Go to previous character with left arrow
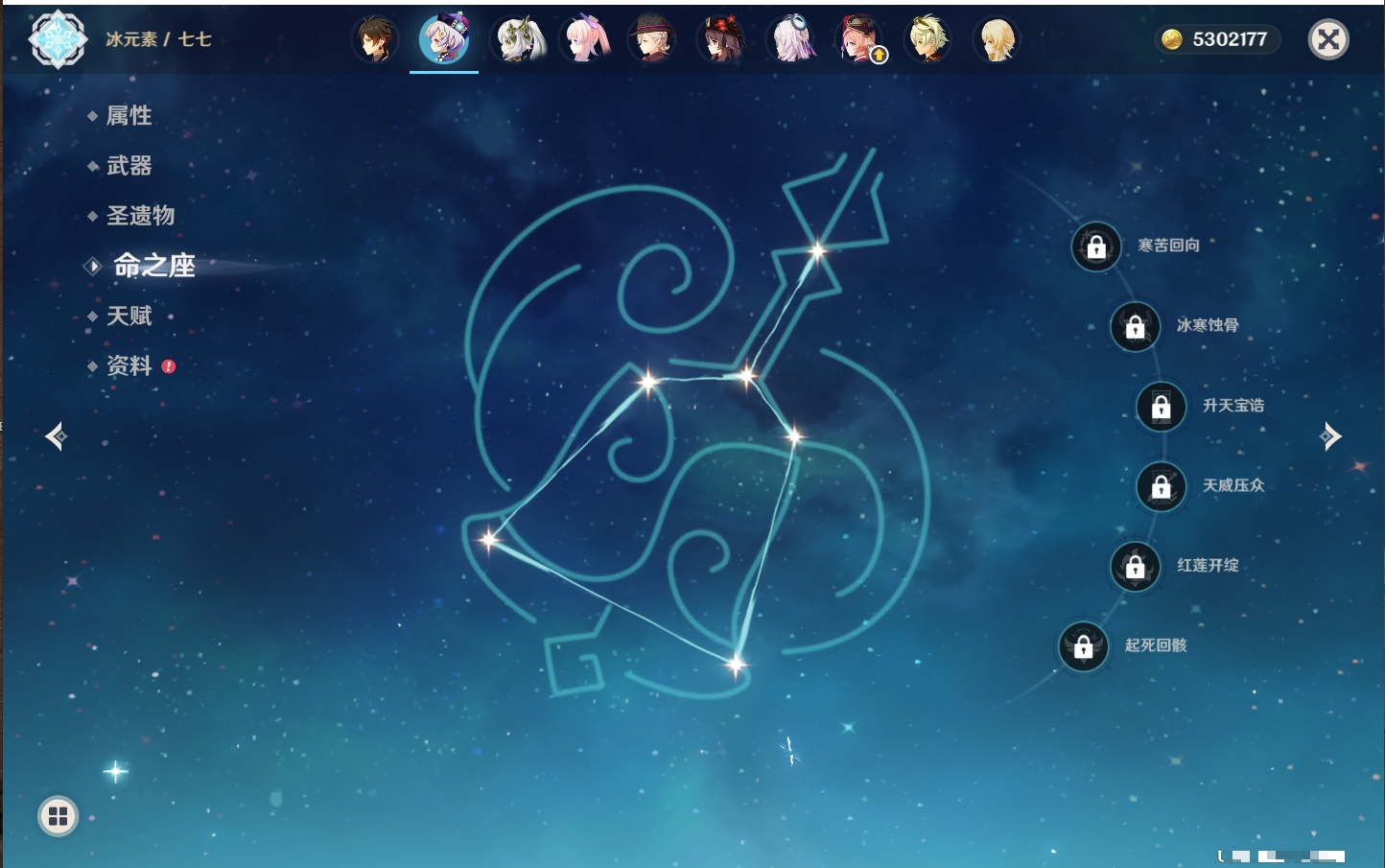The width and height of the screenshot is (1385, 868). (x=56, y=436)
